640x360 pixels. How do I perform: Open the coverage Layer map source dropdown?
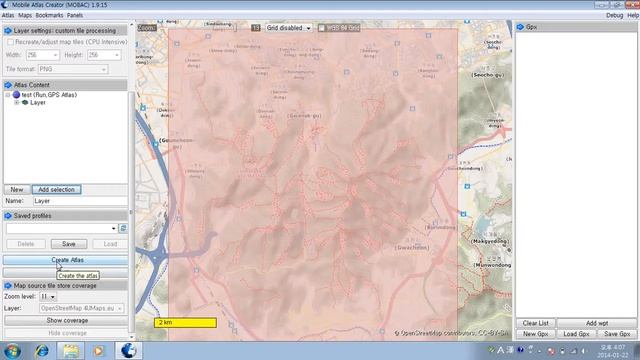point(81,309)
